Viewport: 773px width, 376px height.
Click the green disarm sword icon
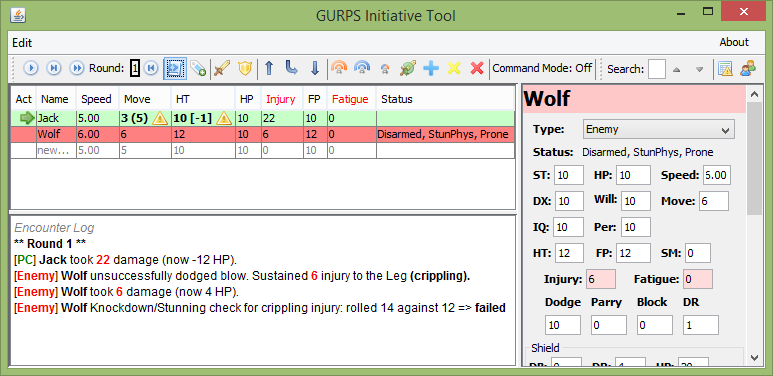tap(408, 68)
